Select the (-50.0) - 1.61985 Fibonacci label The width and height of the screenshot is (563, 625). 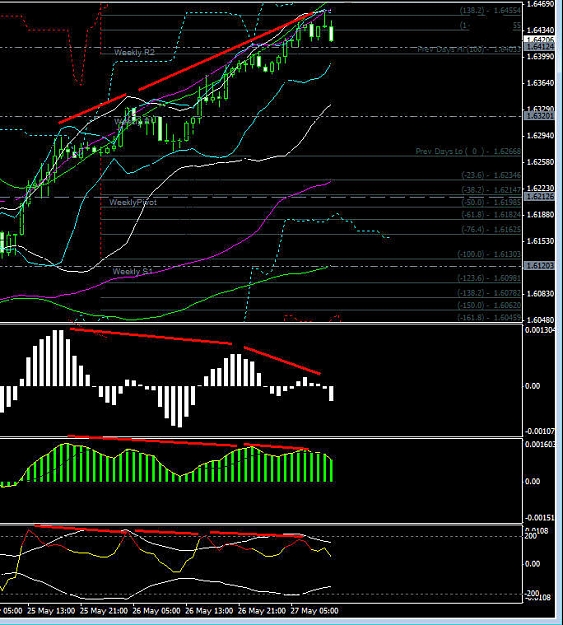pos(491,202)
